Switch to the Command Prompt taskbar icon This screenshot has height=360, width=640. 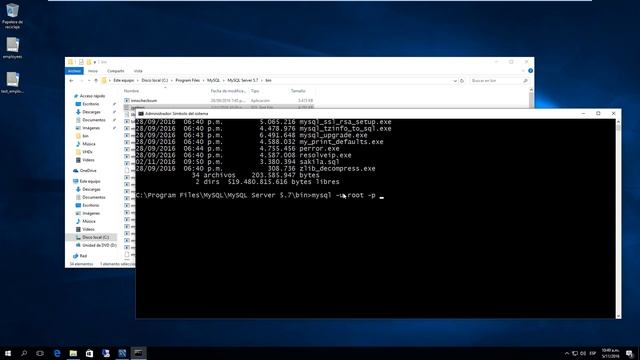(138, 353)
